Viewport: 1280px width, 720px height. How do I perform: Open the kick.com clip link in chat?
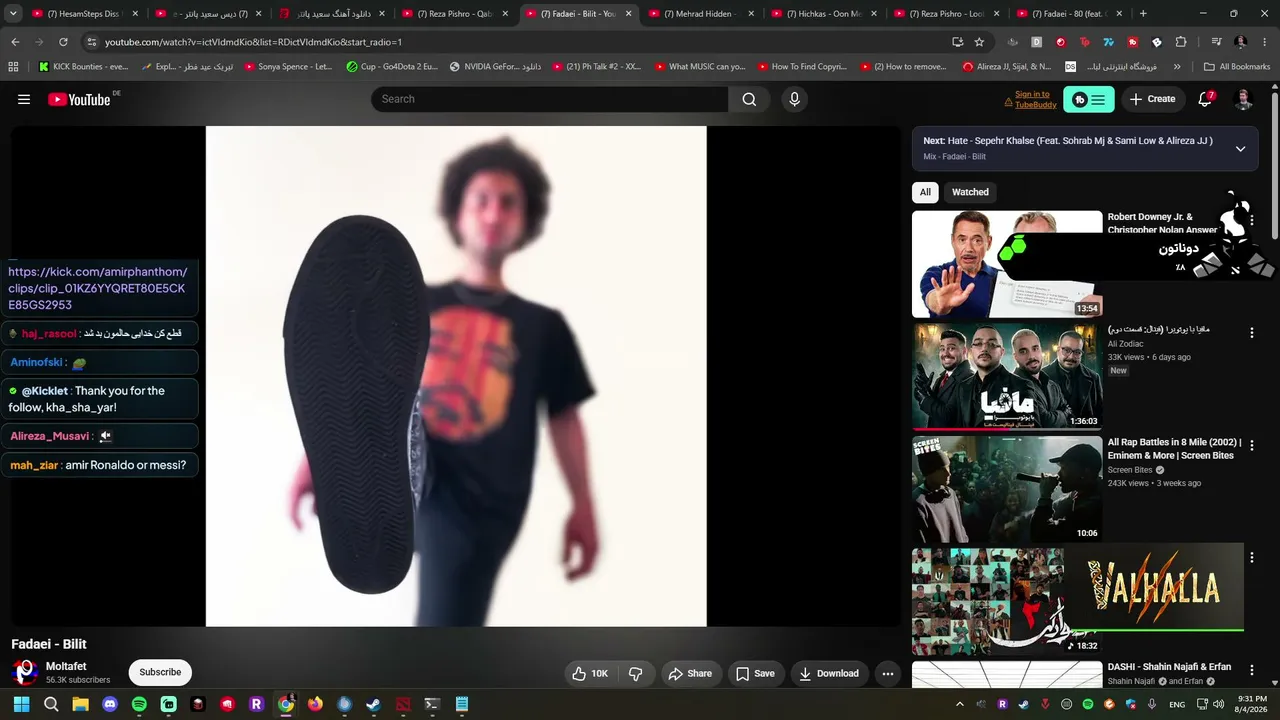(97, 288)
